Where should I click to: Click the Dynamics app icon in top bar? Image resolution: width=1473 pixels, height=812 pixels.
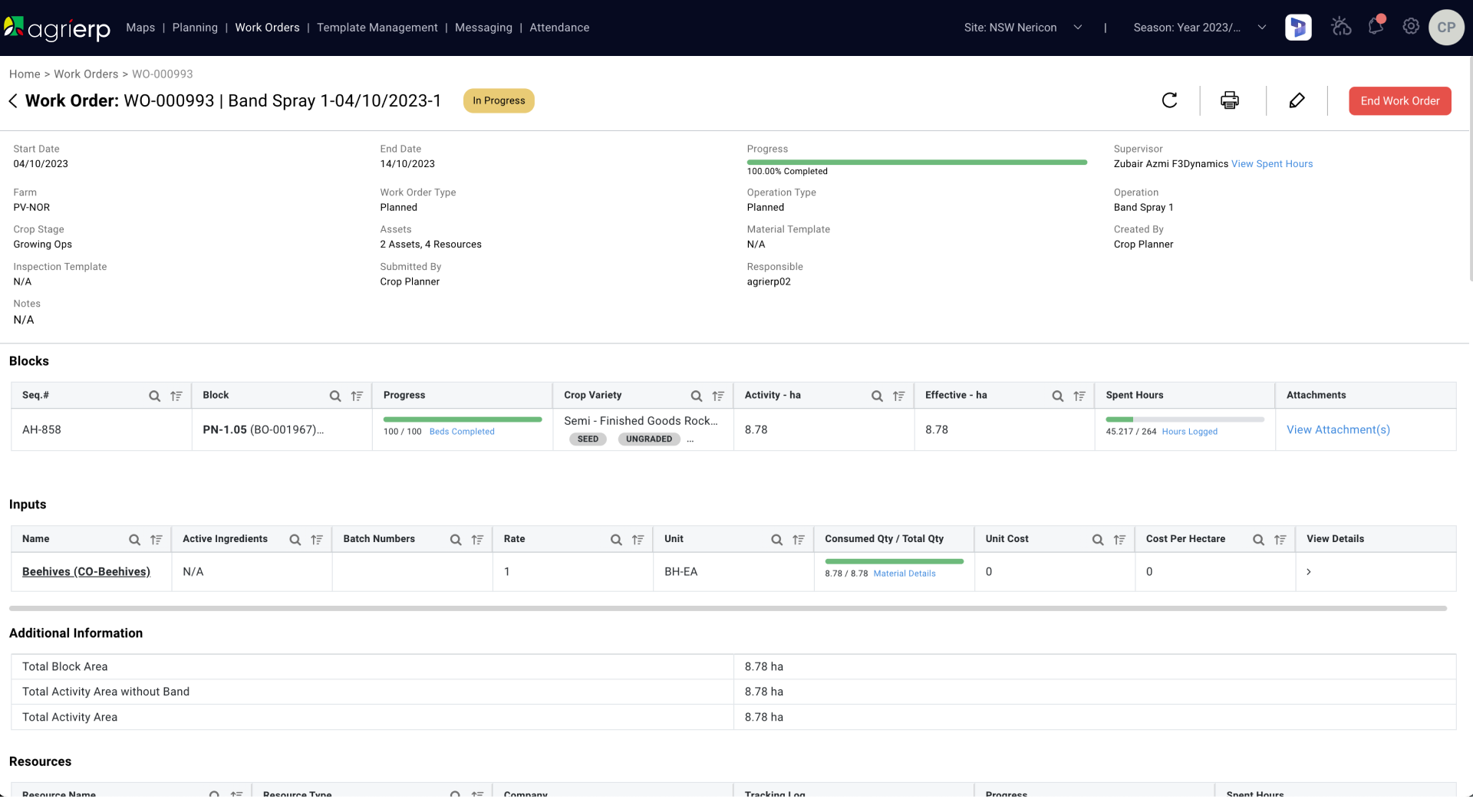[1298, 28]
